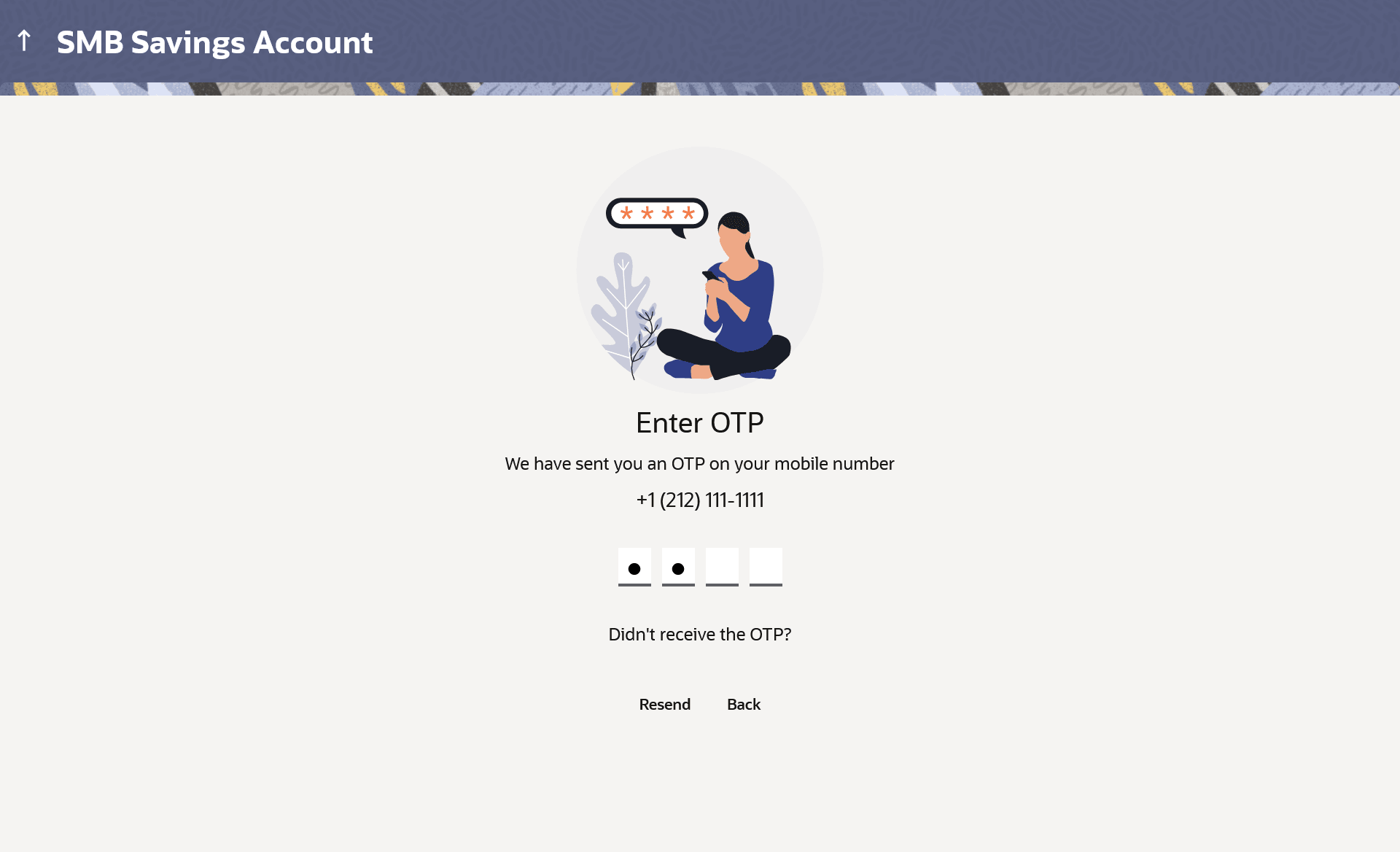This screenshot has height=852, width=1400.
Task: Click the first orange asterisk in bubble
Action: click(626, 213)
